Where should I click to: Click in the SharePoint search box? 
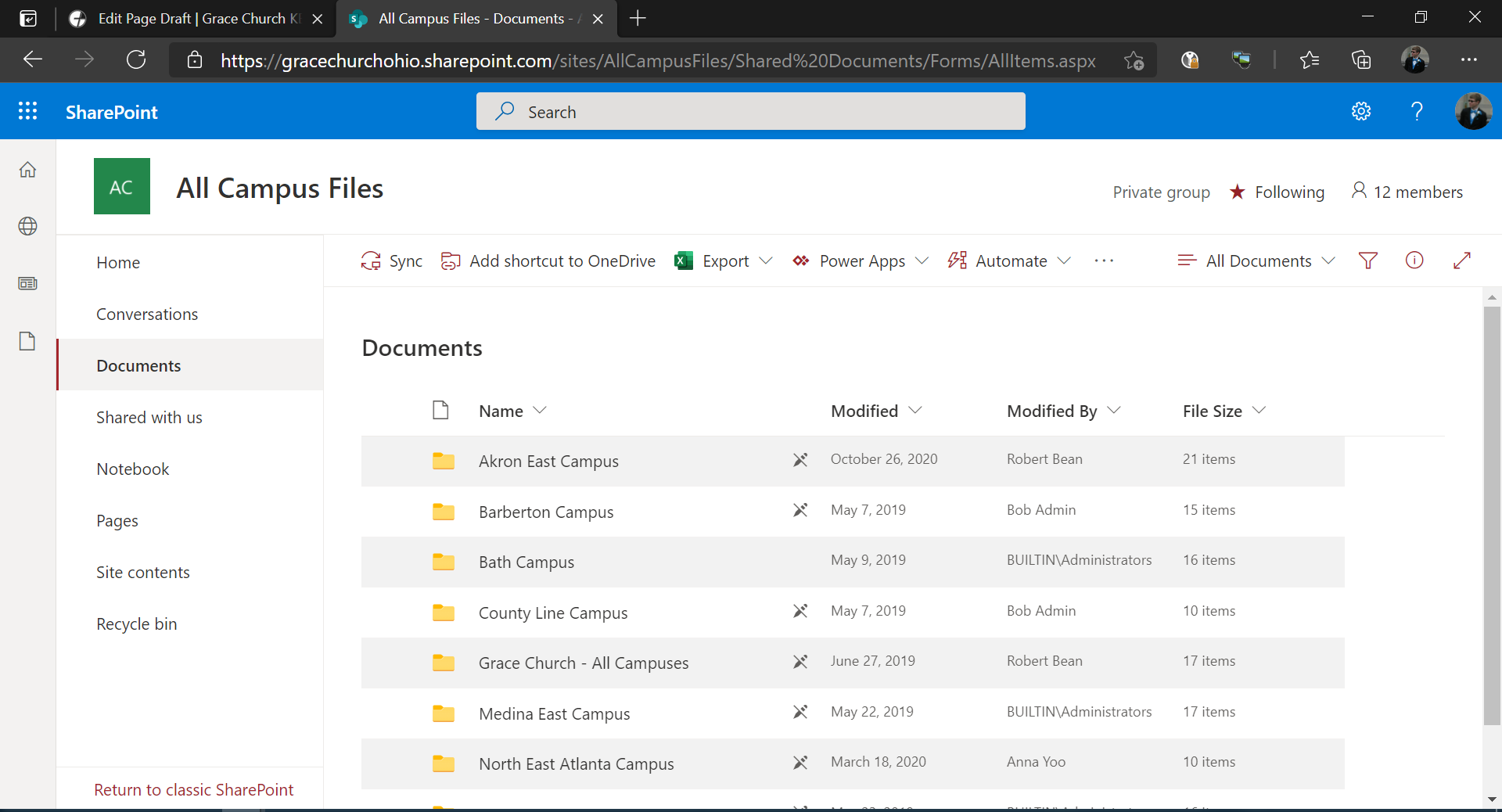click(750, 111)
